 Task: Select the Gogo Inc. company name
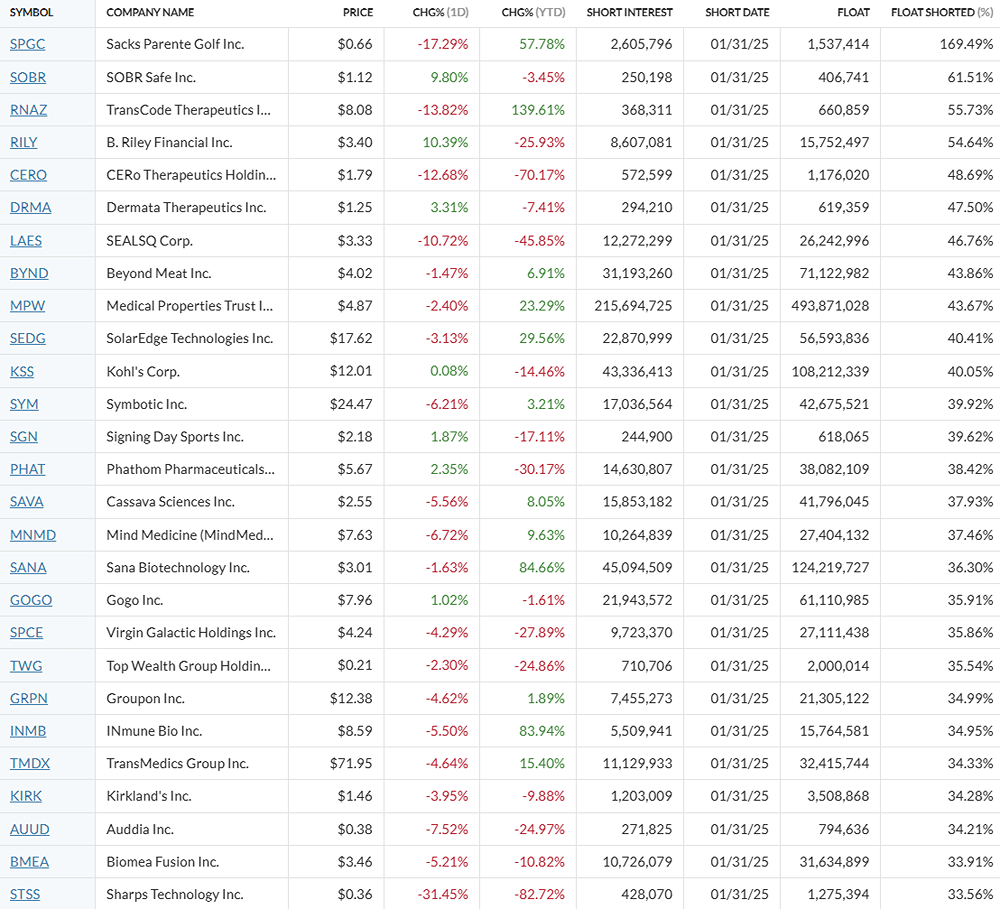point(135,600)
